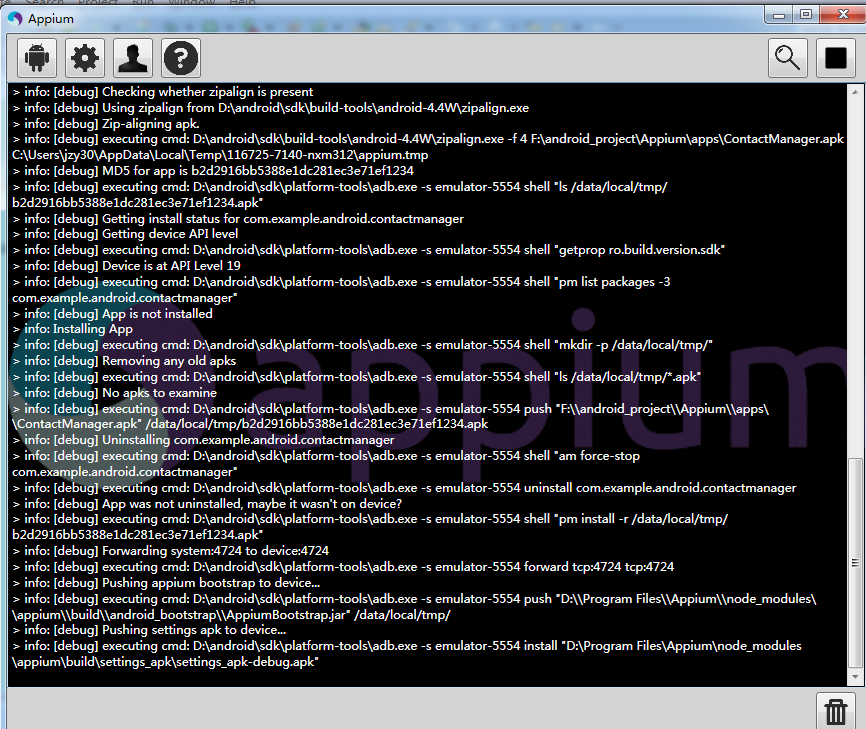
Task: Clear the log with trash icon
Action: pos(836,711)
